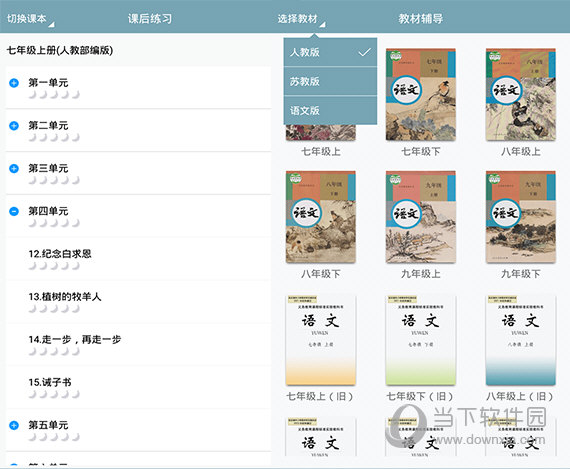
Task: Open the 八年级上 textbook cover
Action: (x=521, y=95)
